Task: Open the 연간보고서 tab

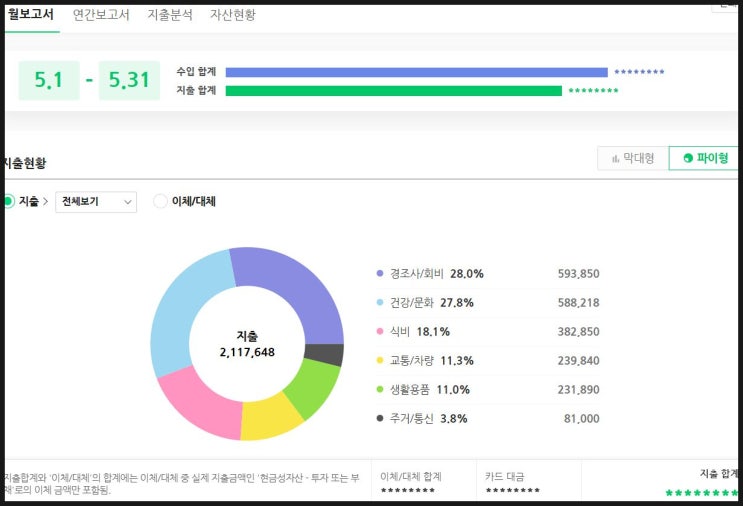Action: point(101,15)
